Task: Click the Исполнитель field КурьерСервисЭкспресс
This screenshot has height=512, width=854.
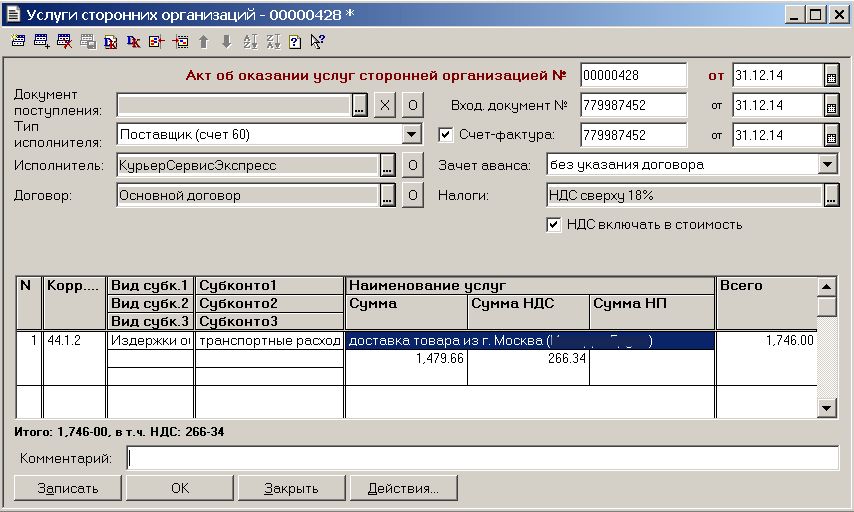Action: point(248,166)
